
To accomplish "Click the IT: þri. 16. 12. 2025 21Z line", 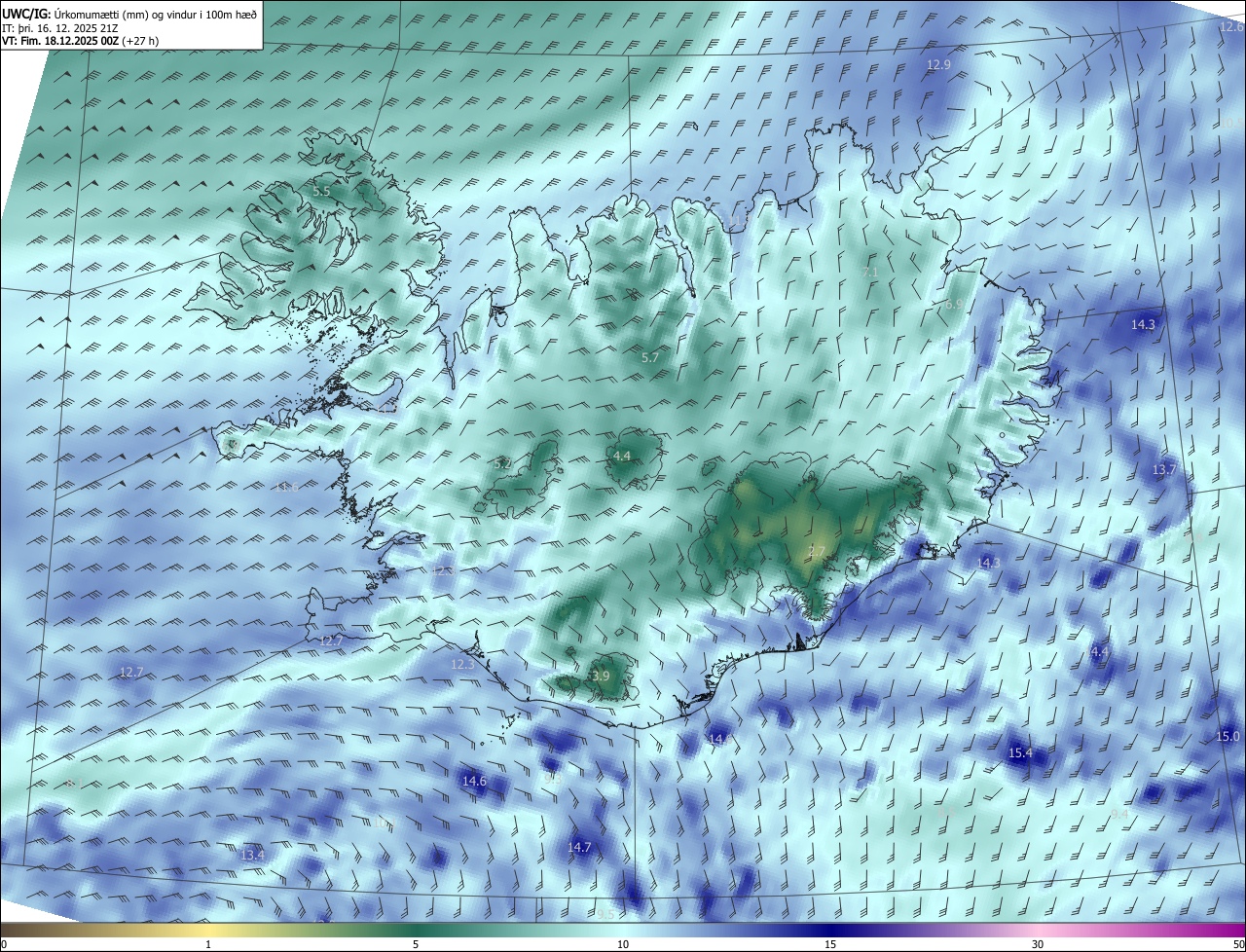I will [x=61, y=28].
